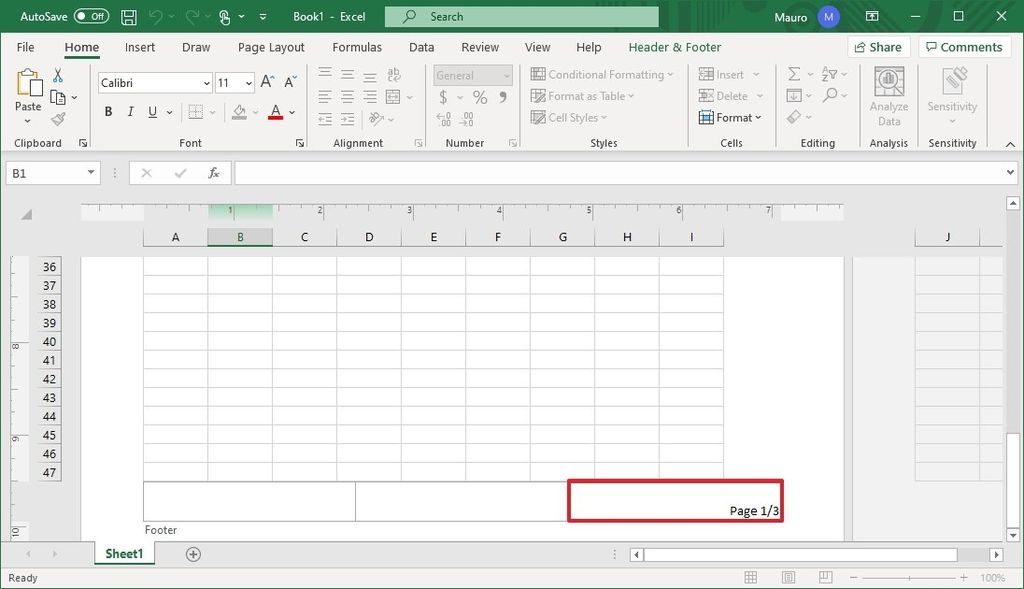Expand the Conditional Formatting menu
This screenshot has height=589, width=1024.
pyautogui.click(x=602, y=74)
